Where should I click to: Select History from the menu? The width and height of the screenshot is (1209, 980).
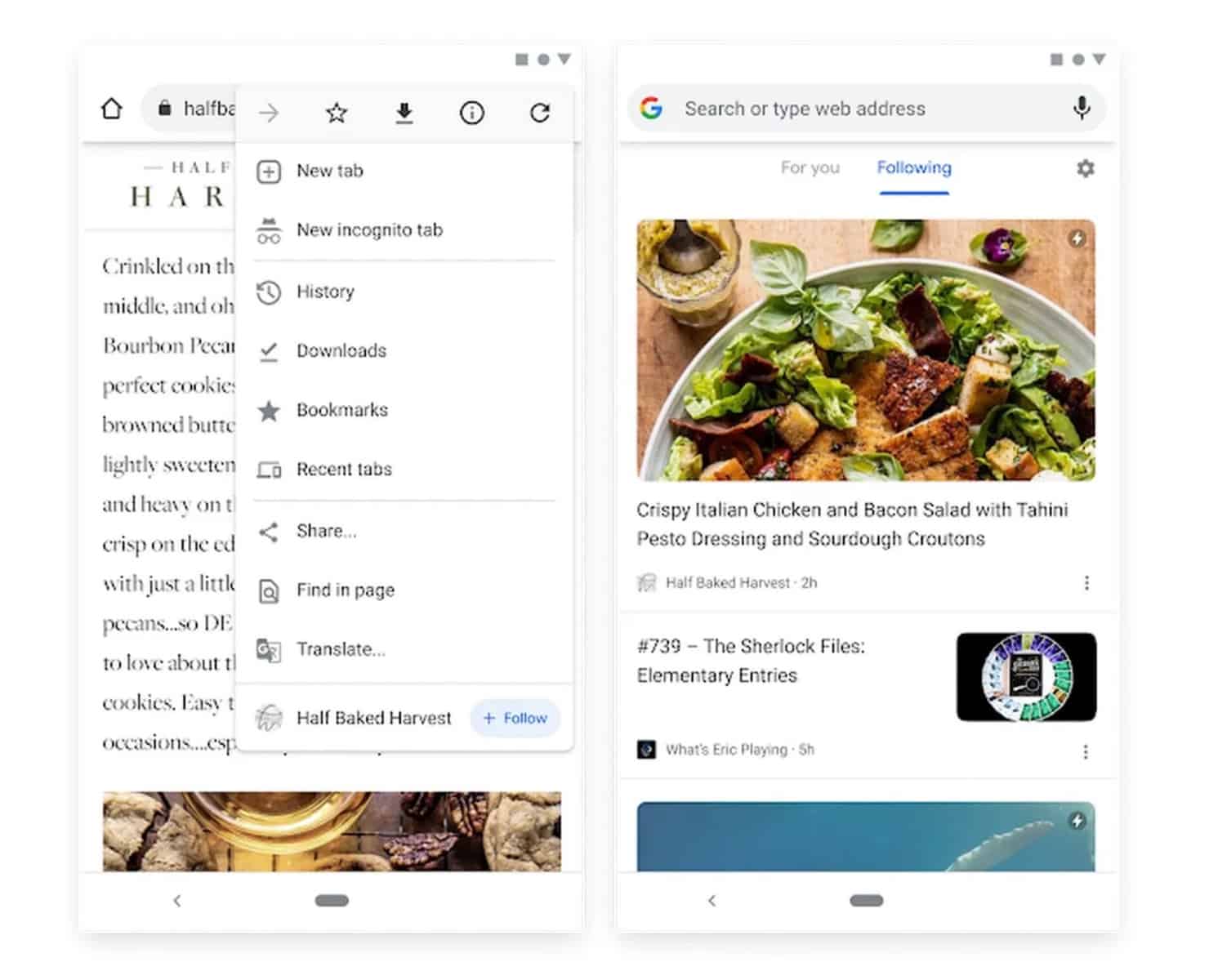click(x=325, y=292)
